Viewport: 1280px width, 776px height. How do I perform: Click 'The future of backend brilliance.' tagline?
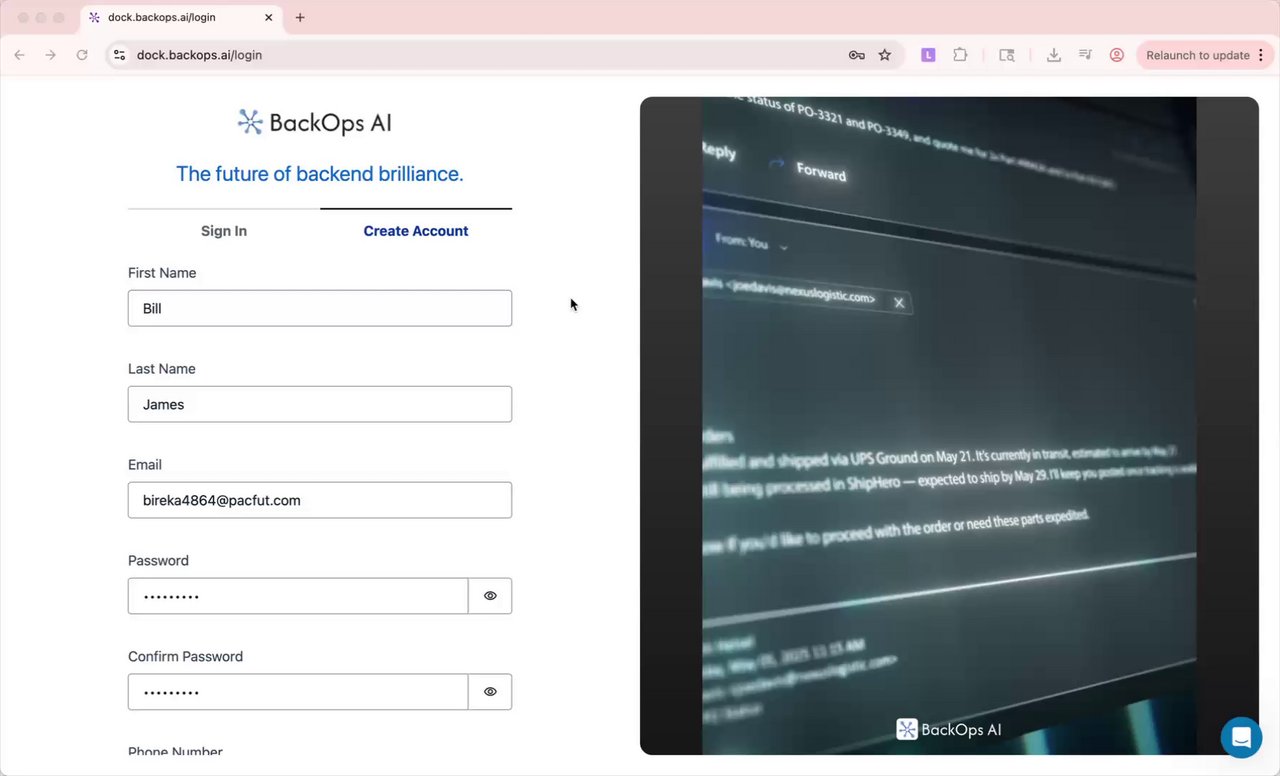[x=320, y=174]
